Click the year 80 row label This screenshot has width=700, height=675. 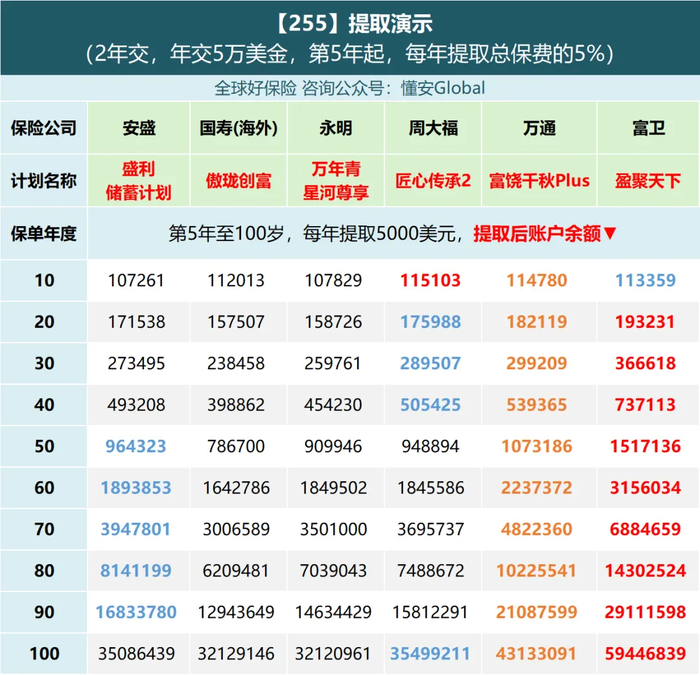click(x=44, y=571)
